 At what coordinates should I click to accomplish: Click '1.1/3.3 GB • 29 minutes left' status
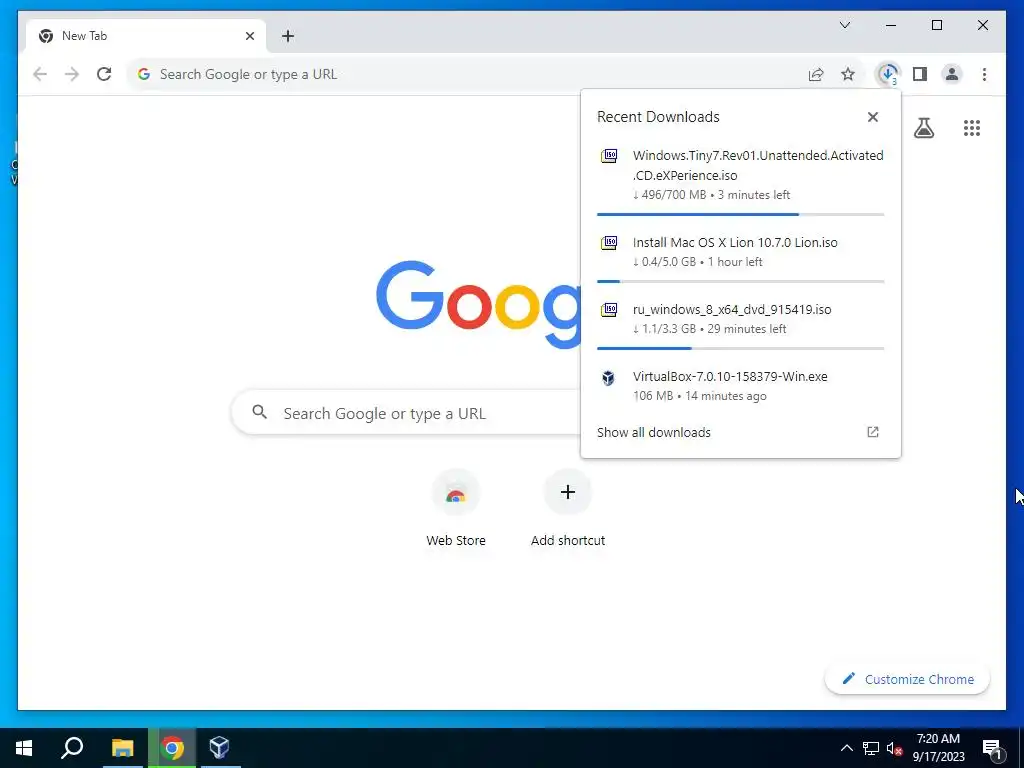tap(709, 329)
